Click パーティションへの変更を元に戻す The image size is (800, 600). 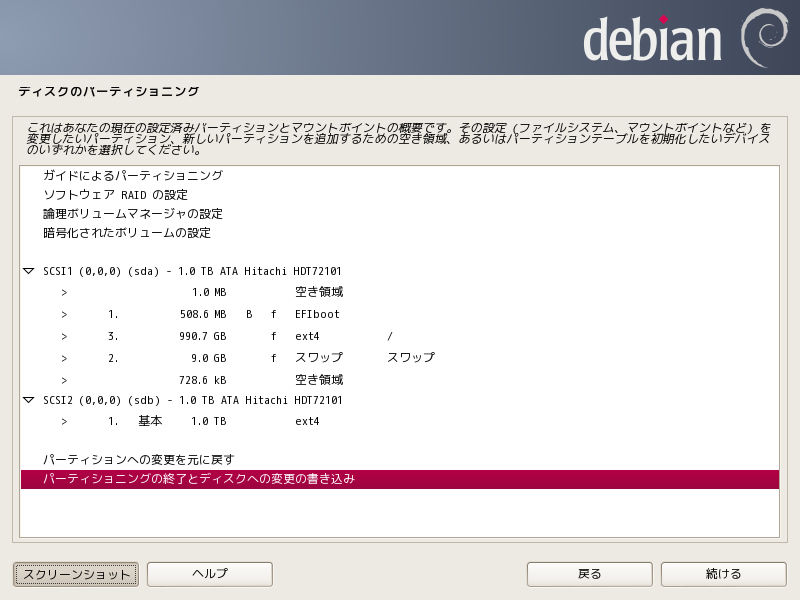(138, 460)
